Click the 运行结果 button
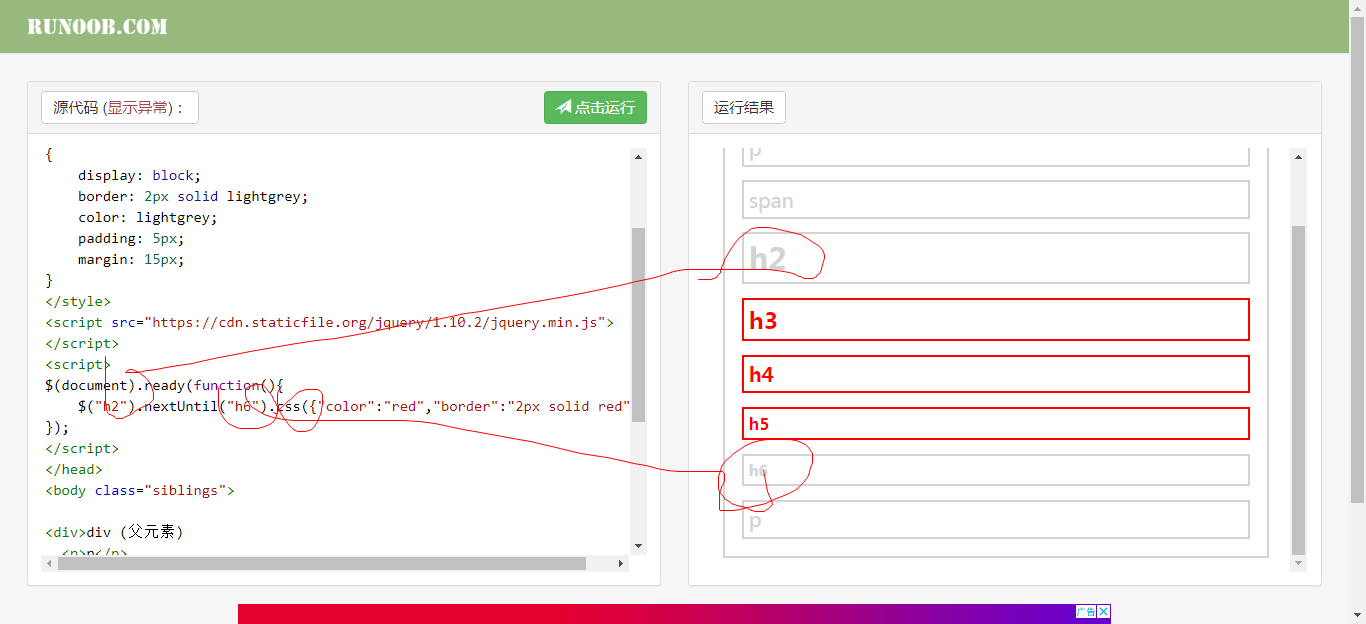Screen dimensions: 1366x624 pyautogui.click(x=744, y=108)
